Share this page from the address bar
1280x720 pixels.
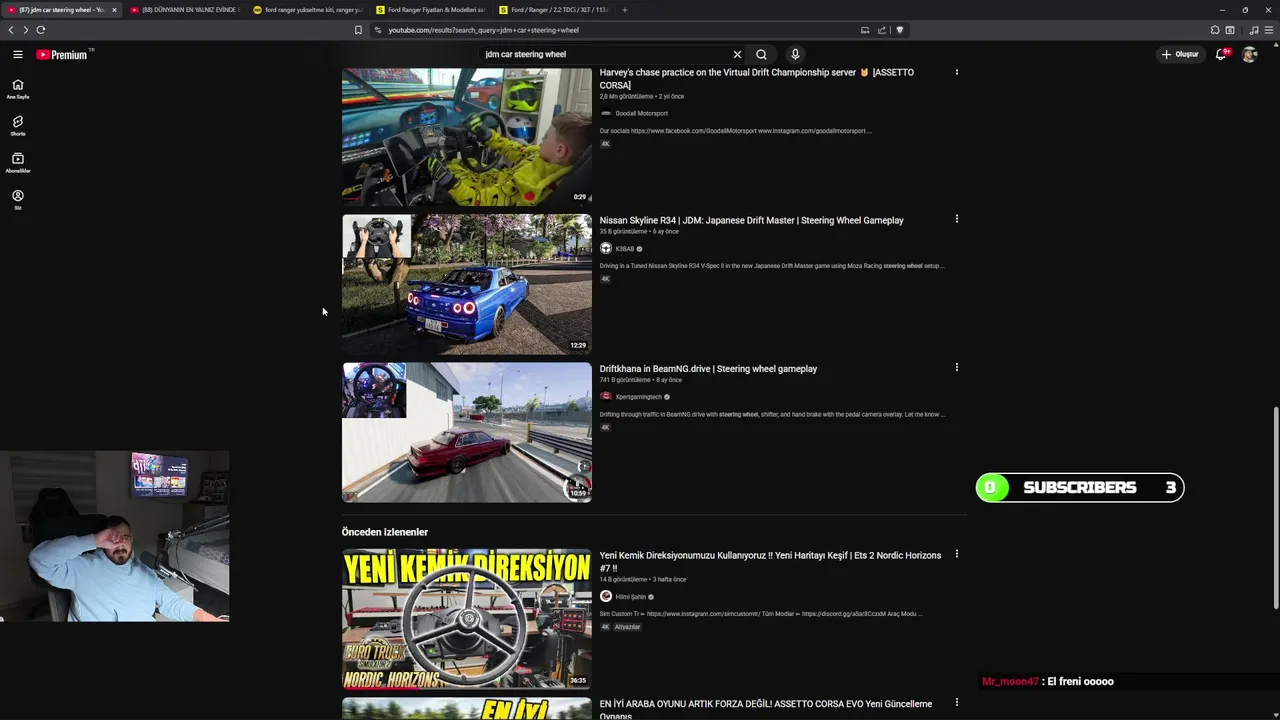point(882,30)
